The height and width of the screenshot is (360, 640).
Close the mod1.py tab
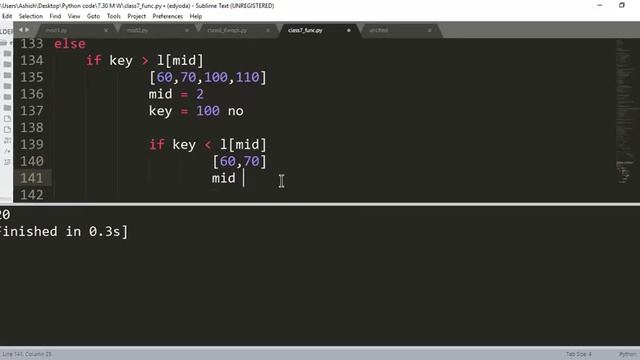(106, 30)
